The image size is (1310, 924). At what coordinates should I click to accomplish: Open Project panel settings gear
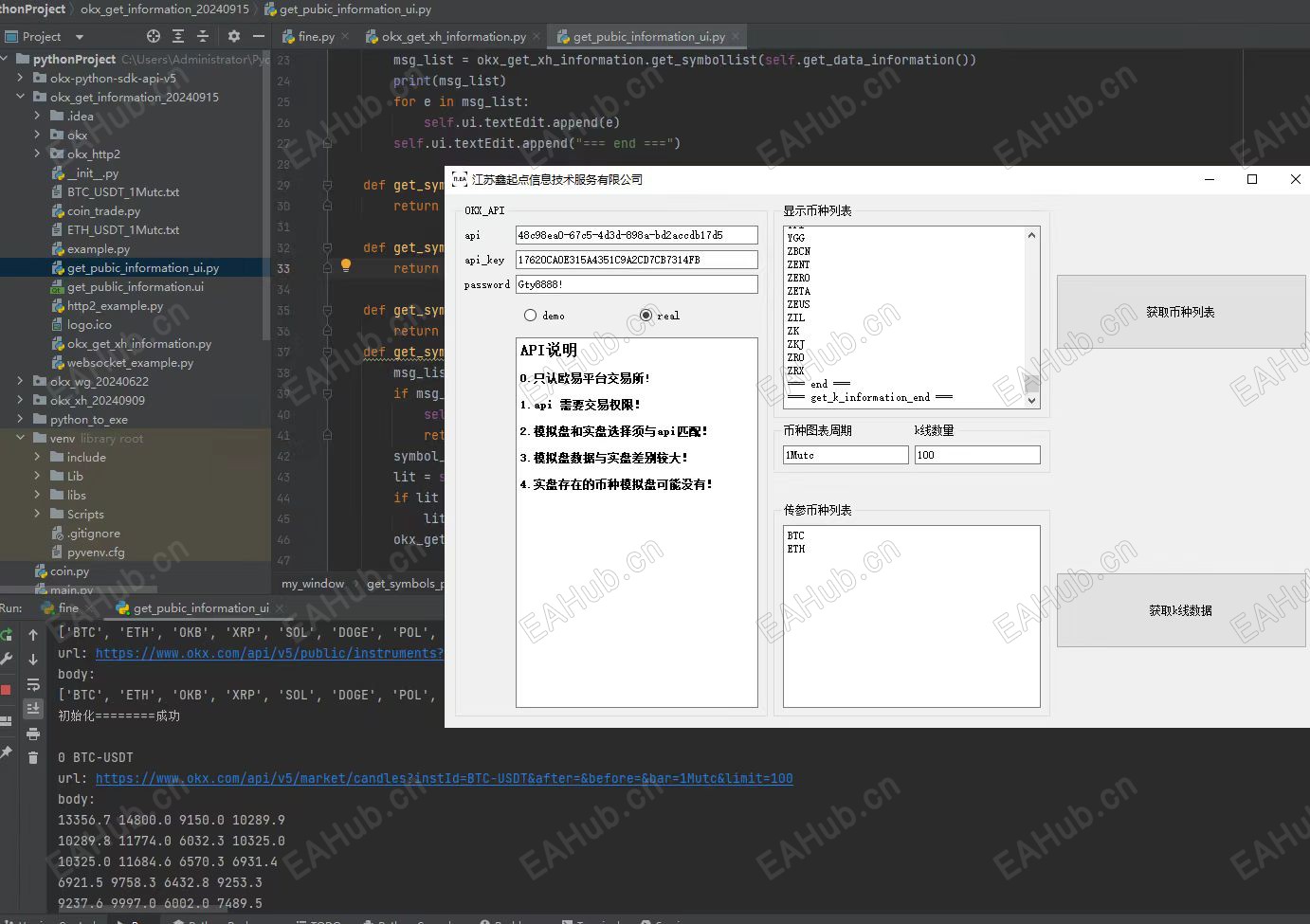(x=234, y=36)
